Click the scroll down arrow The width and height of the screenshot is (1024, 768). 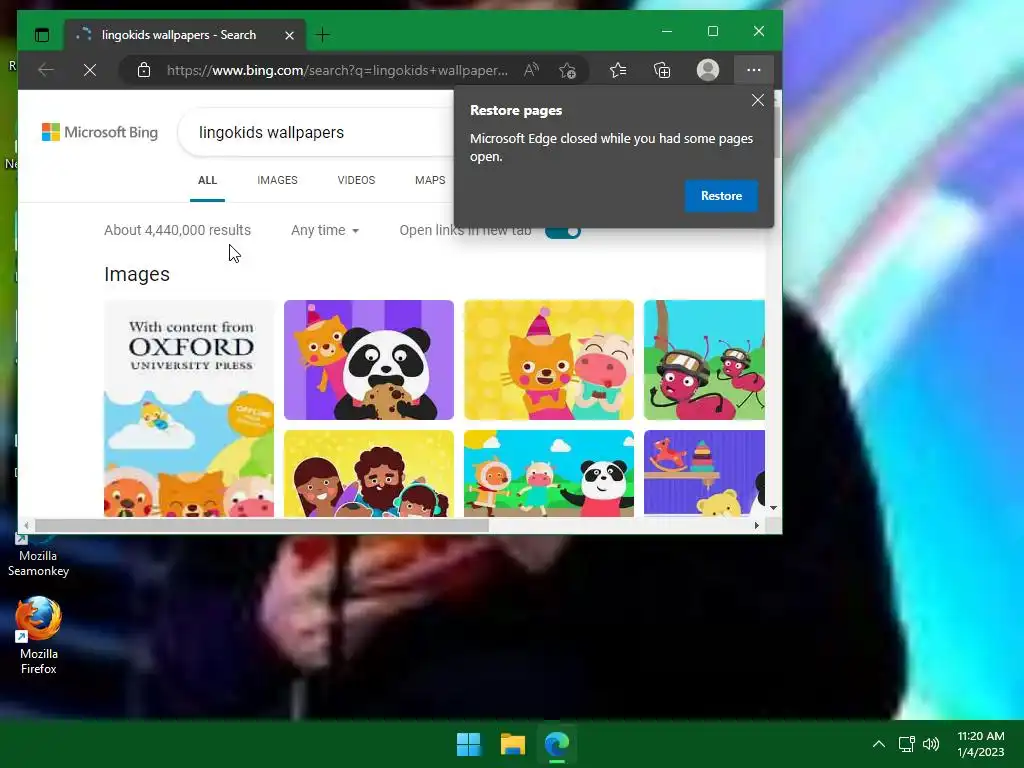click(773, 507)
